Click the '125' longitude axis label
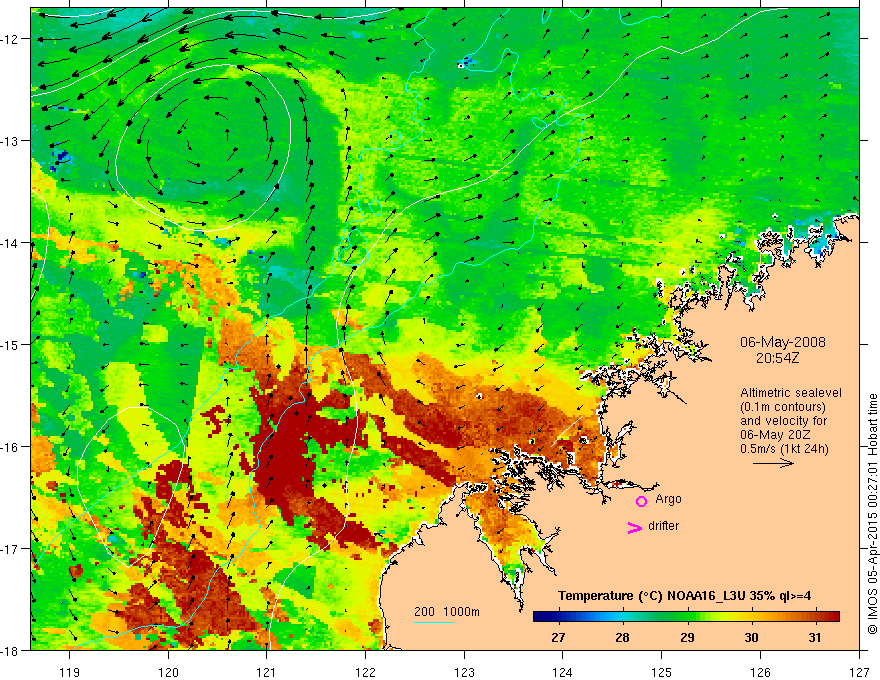 [662, 672]
